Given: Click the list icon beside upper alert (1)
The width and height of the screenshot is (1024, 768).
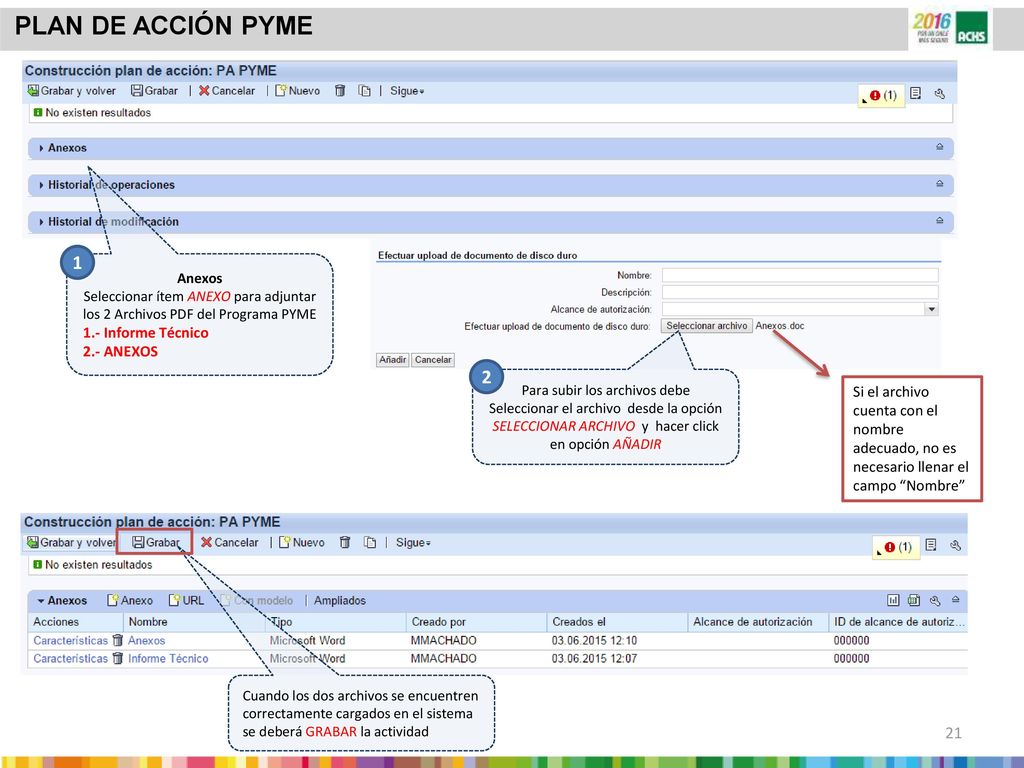Looking at the screenshot, I should [916, 93].
